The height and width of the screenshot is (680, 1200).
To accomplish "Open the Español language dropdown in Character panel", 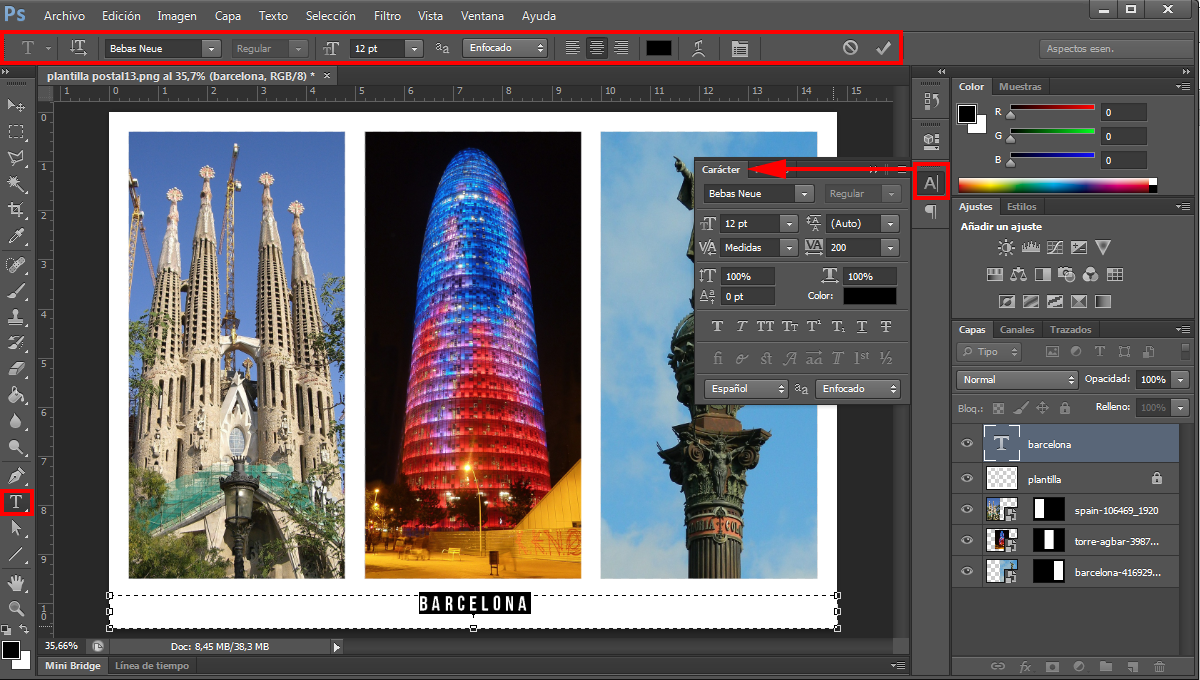I will 745,388.
